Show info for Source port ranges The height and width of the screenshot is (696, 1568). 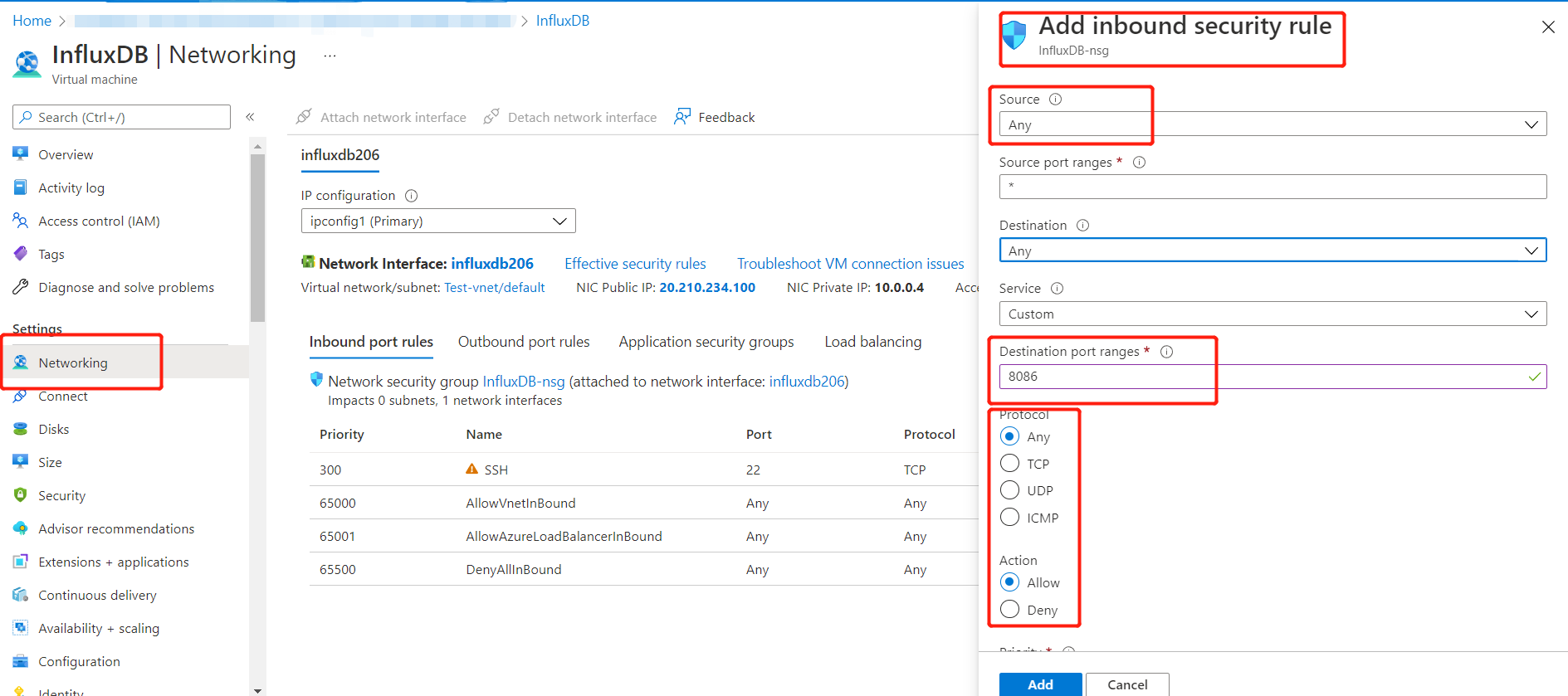coord(1139,163)
